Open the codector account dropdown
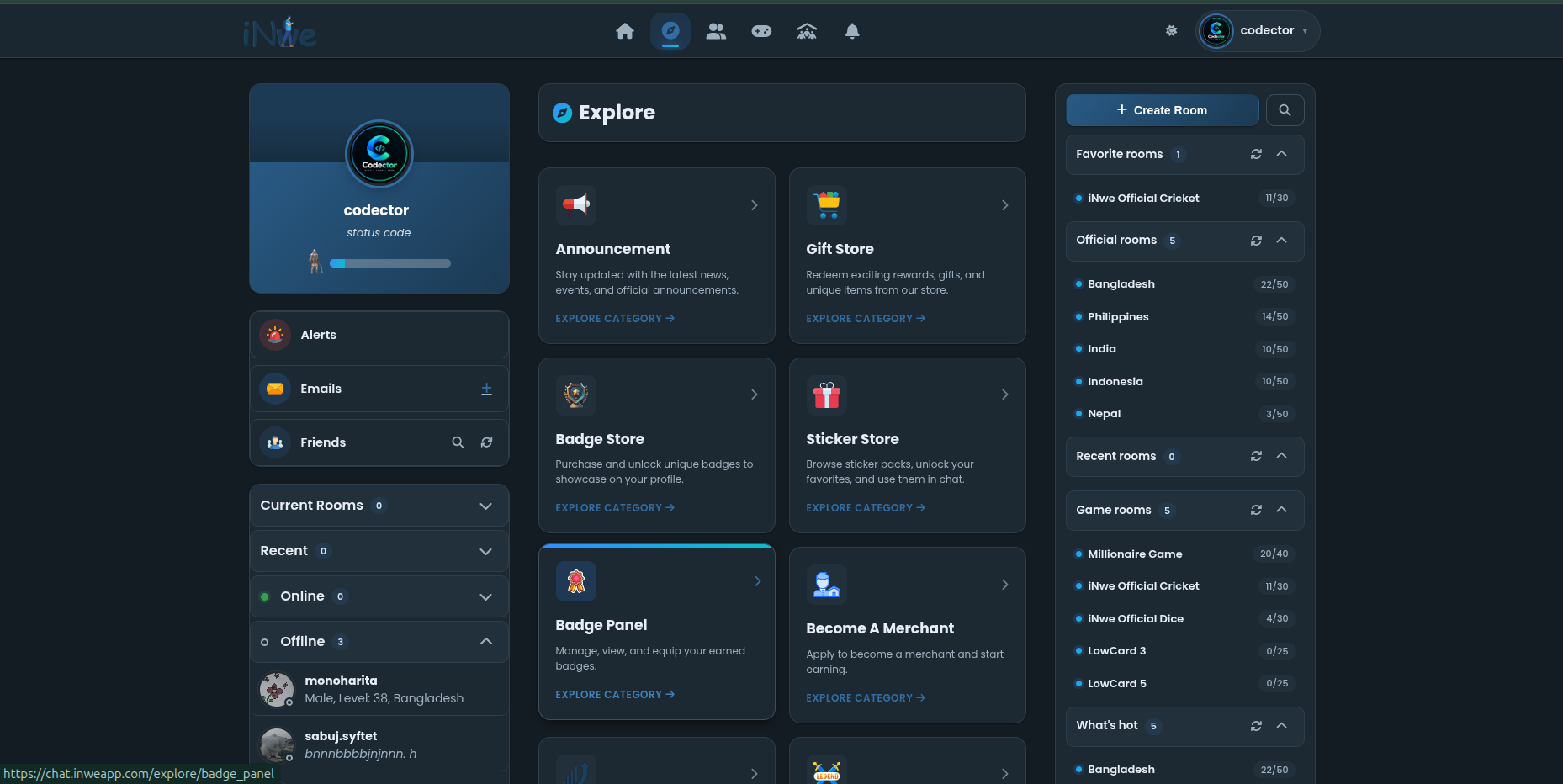The image size is (1563, 784). point(1258,31)
